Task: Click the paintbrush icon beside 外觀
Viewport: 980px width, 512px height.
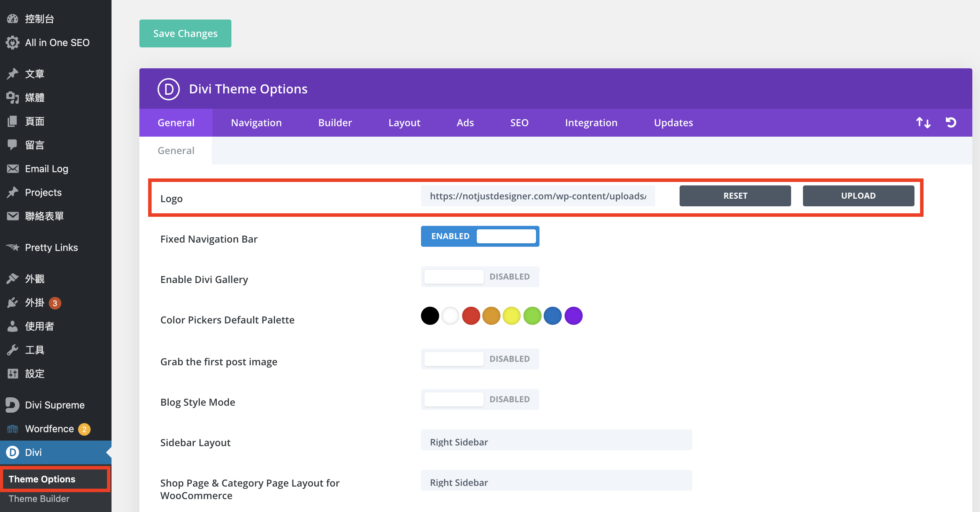Action: coord(12,279)
